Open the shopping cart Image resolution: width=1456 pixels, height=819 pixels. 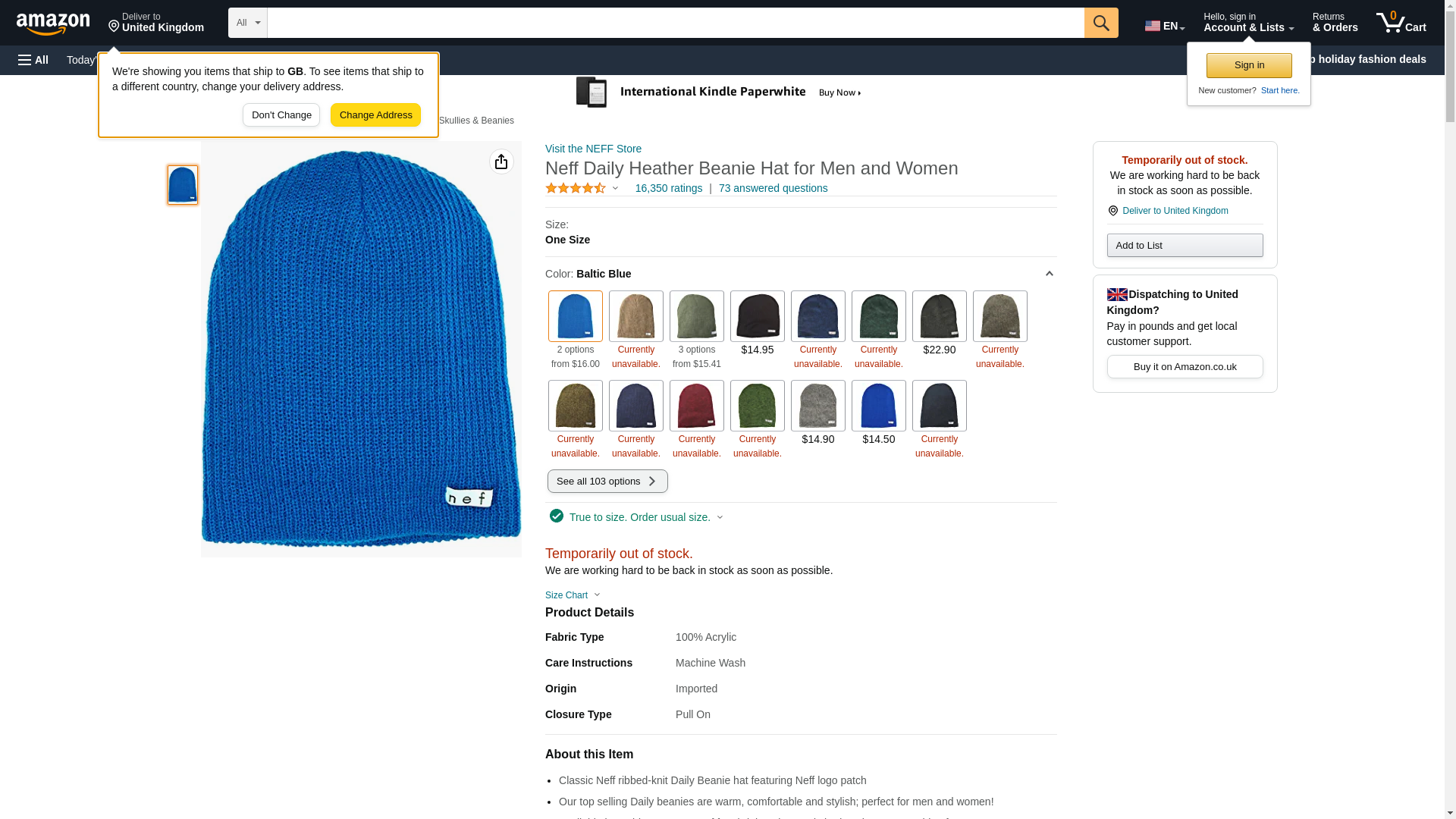1401,23
